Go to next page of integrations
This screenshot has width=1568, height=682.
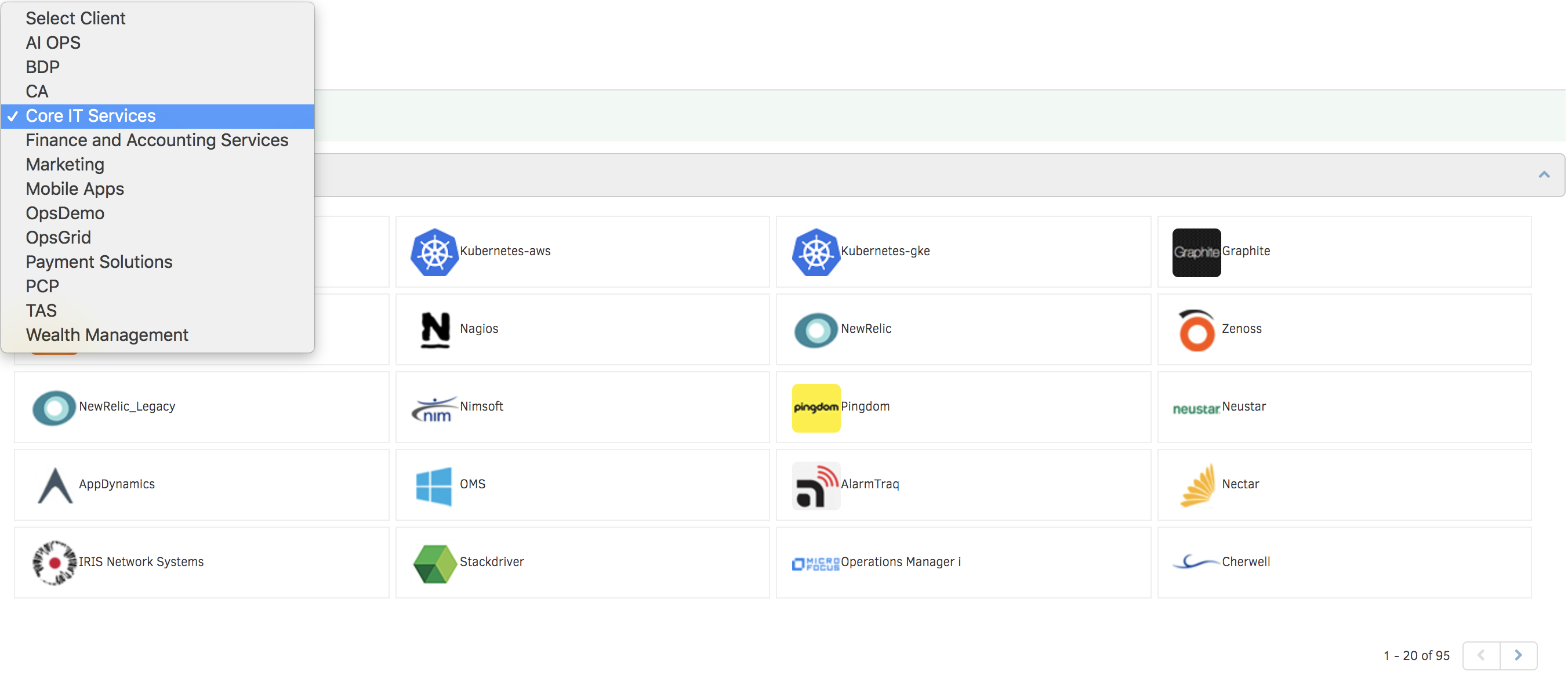click(x=1518, y=655)
